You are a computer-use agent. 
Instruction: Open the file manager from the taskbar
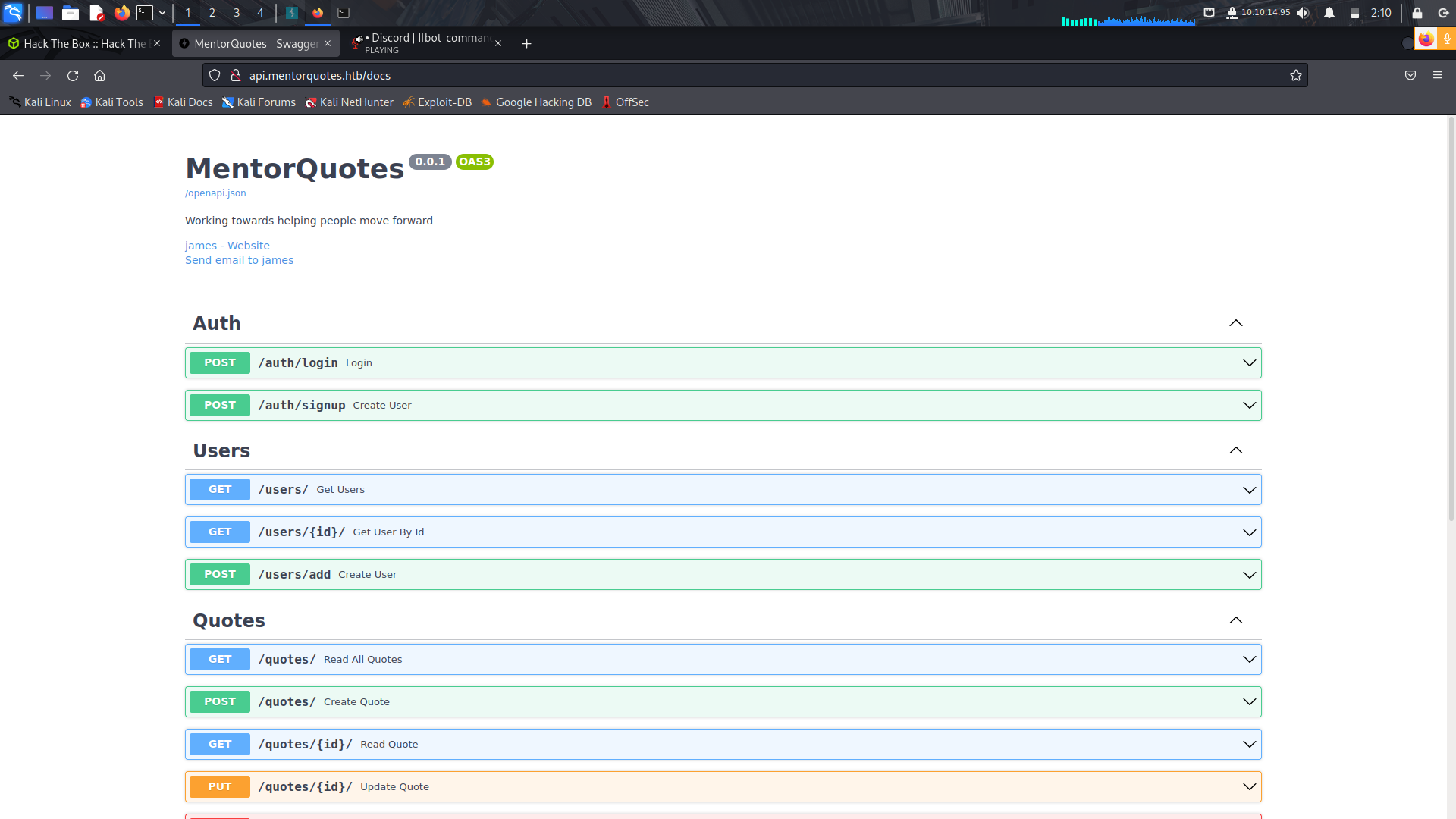71,13
